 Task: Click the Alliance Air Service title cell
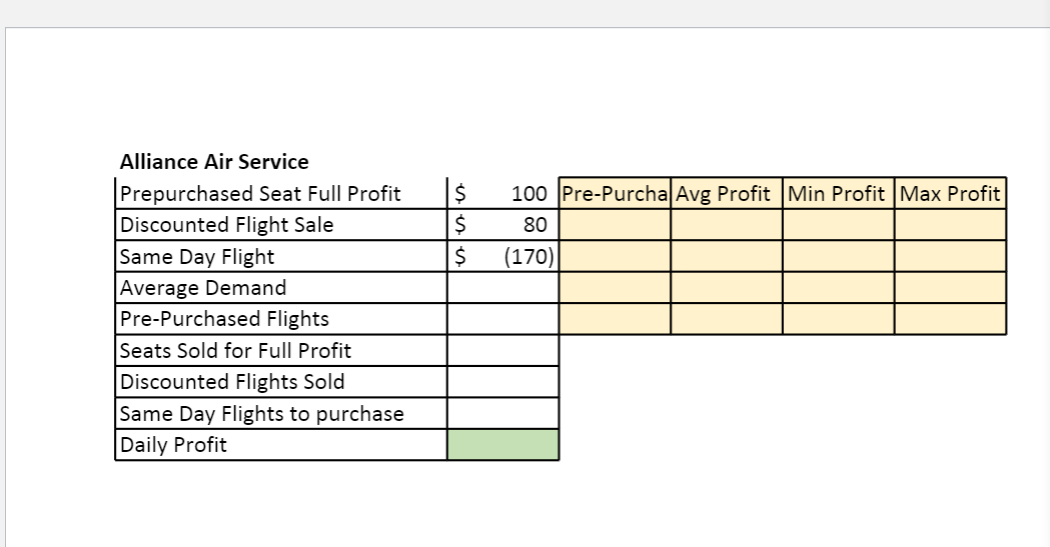coord(214,162)
